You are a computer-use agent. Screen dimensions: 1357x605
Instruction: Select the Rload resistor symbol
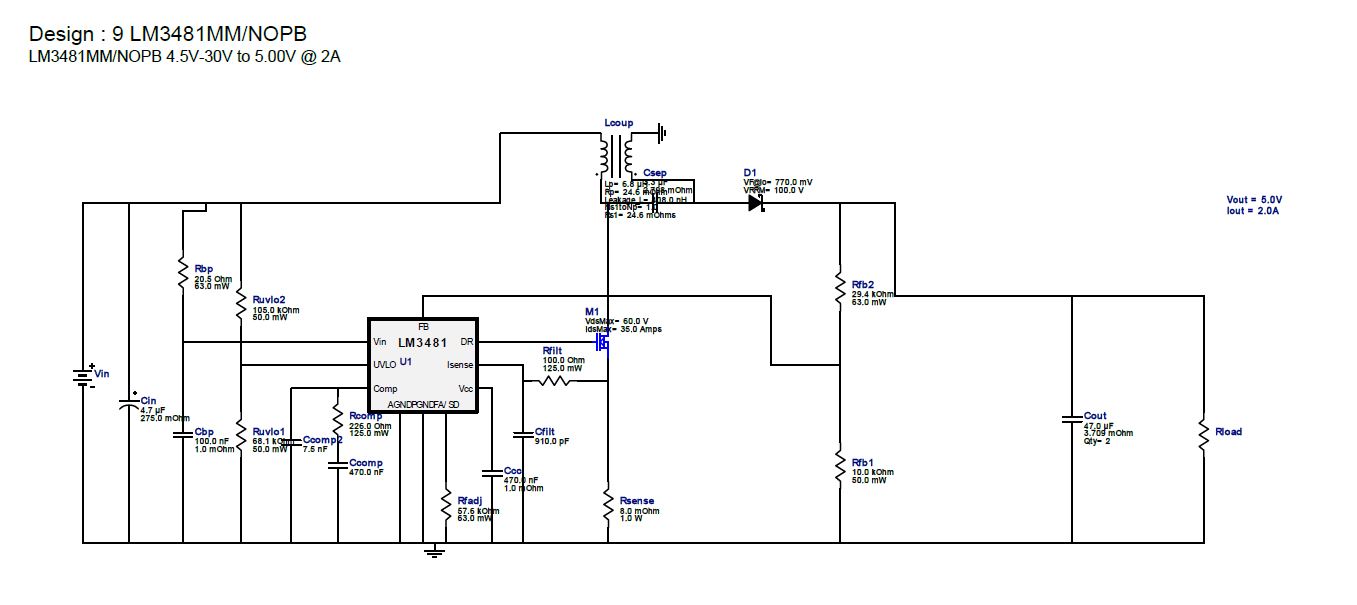1203,435
